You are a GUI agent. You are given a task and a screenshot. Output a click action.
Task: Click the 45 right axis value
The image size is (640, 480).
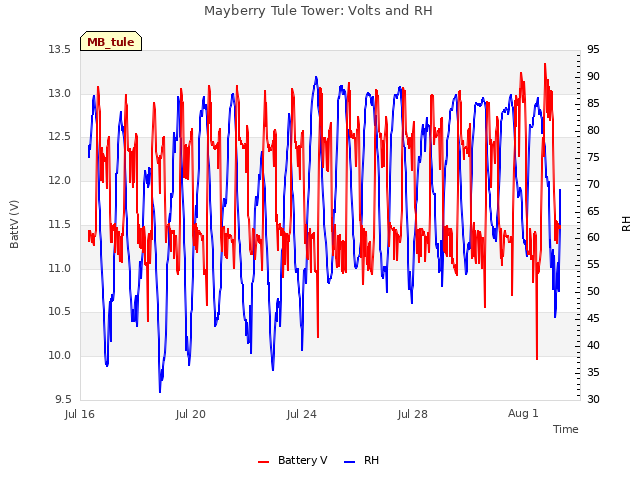(x=593, y=318)
